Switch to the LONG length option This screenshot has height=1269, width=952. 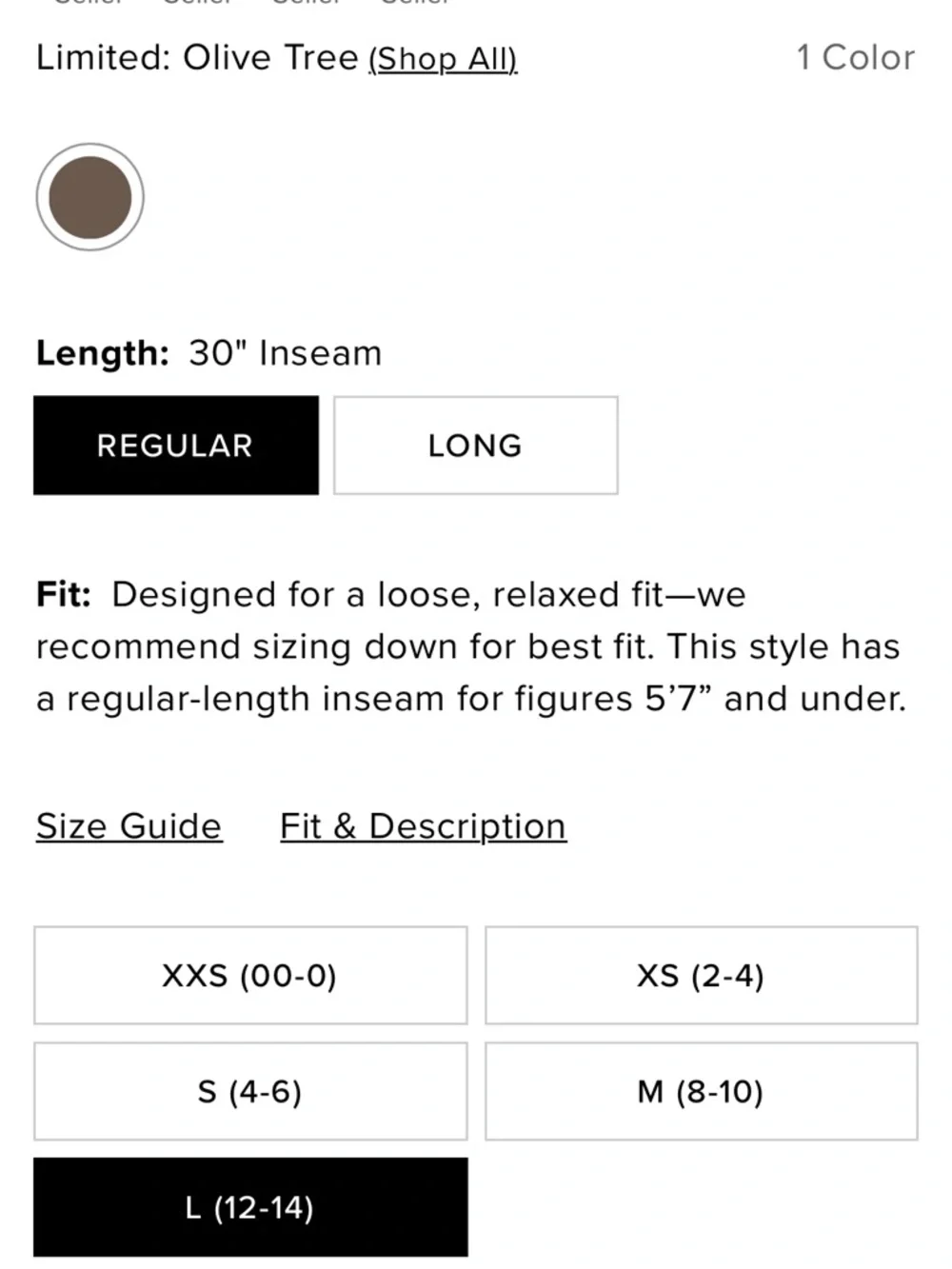point(475,446)
